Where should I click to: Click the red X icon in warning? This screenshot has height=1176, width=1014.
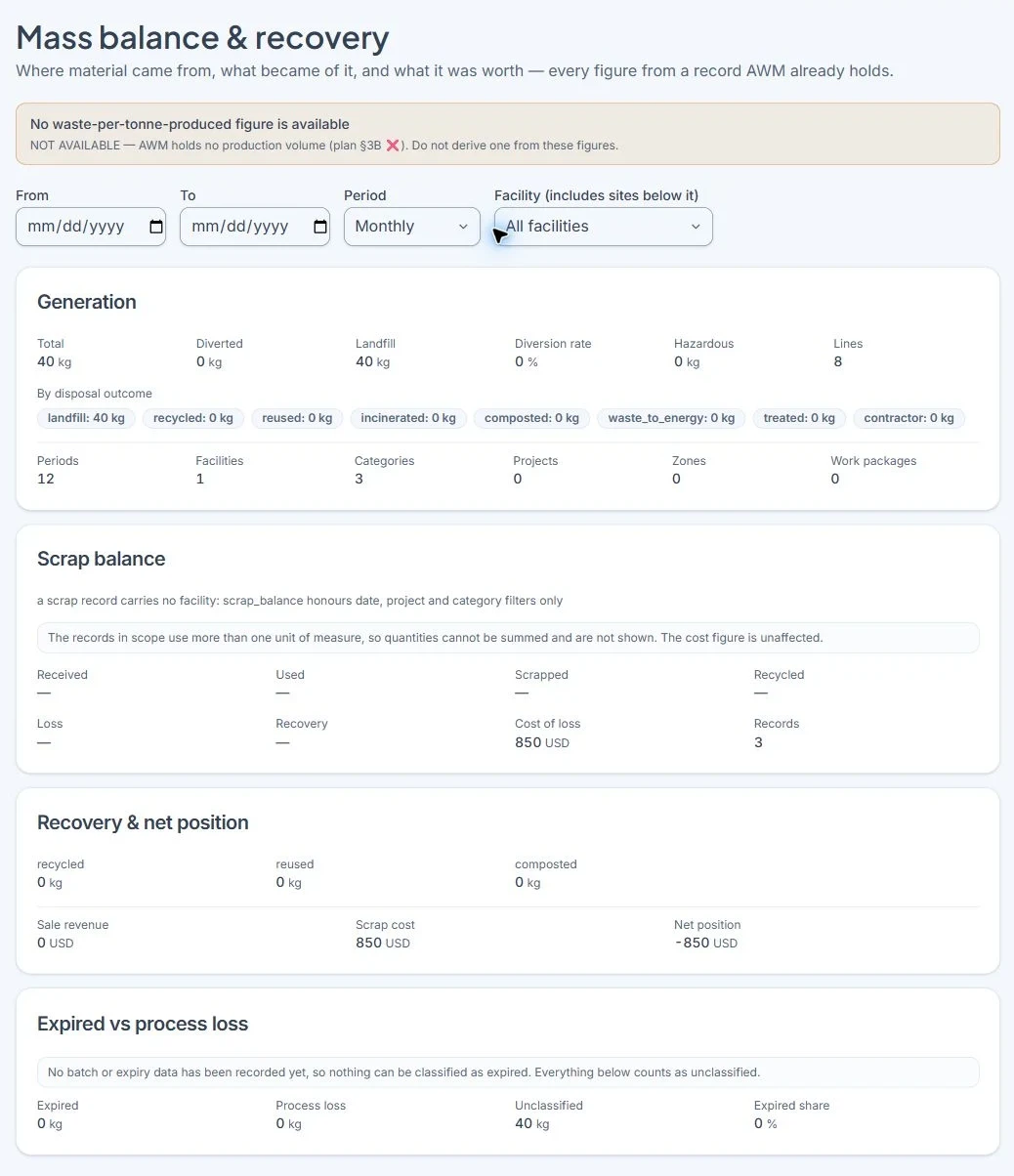coord(393,146)
